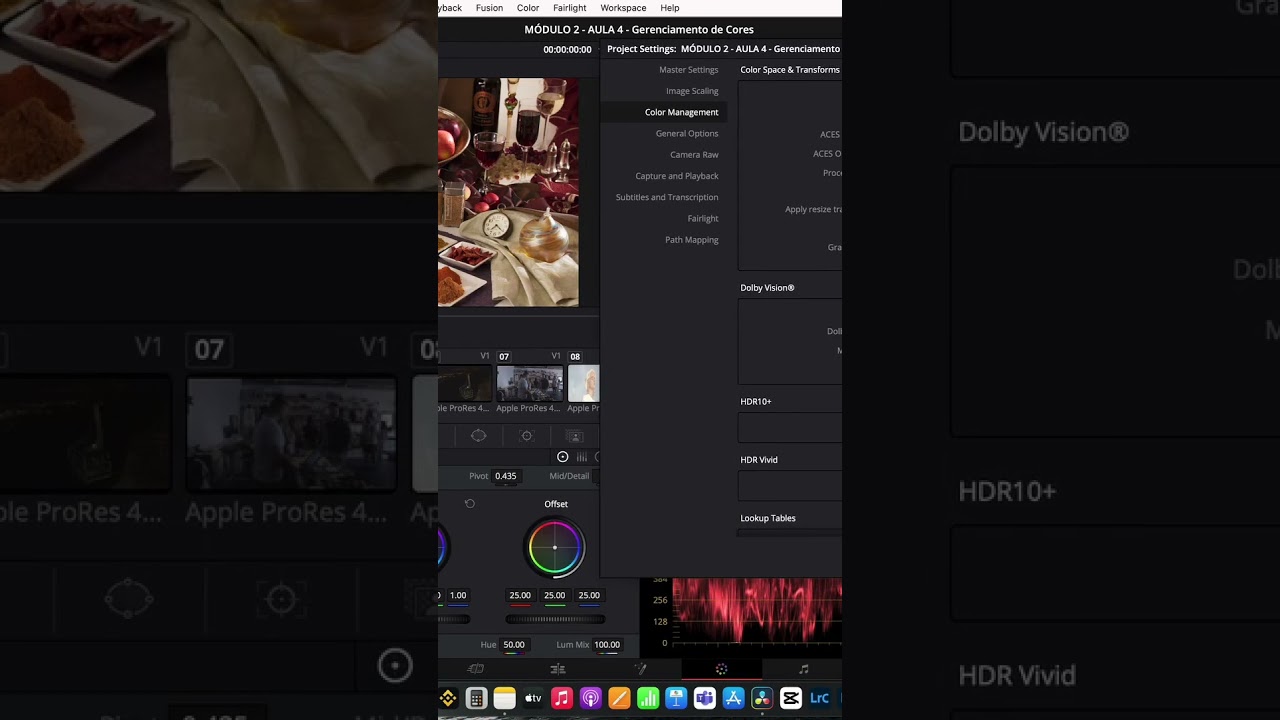
Task: Click the red waveform scope display
Action: click(x=757, y=611)
